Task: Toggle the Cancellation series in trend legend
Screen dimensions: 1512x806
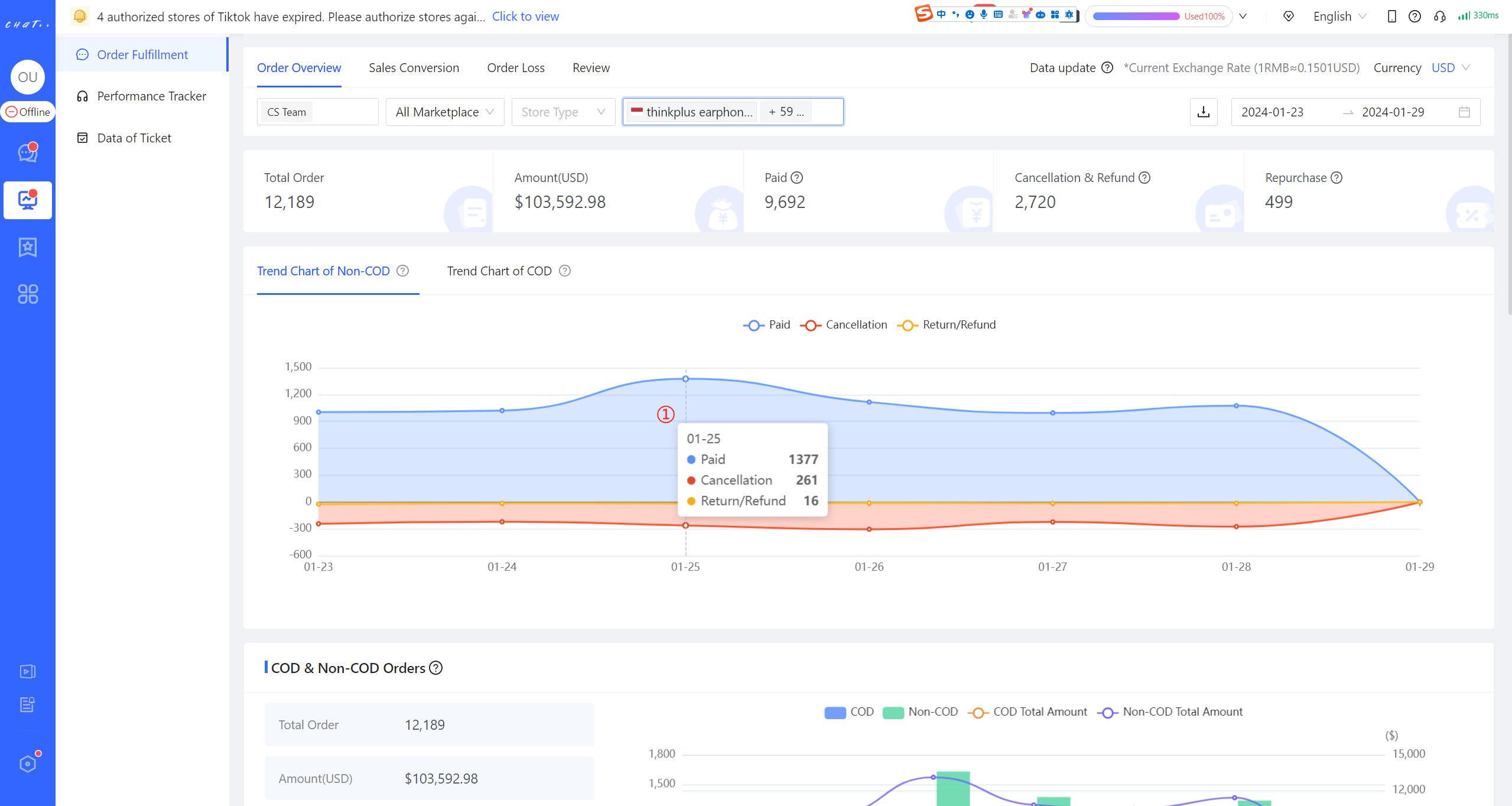Action: 843,324
